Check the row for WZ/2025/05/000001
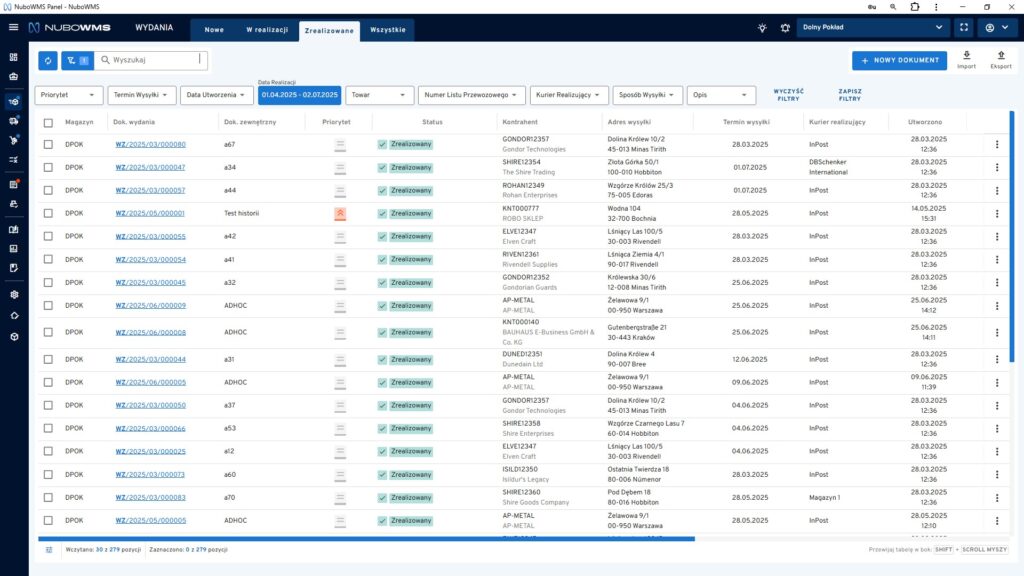 48,213
